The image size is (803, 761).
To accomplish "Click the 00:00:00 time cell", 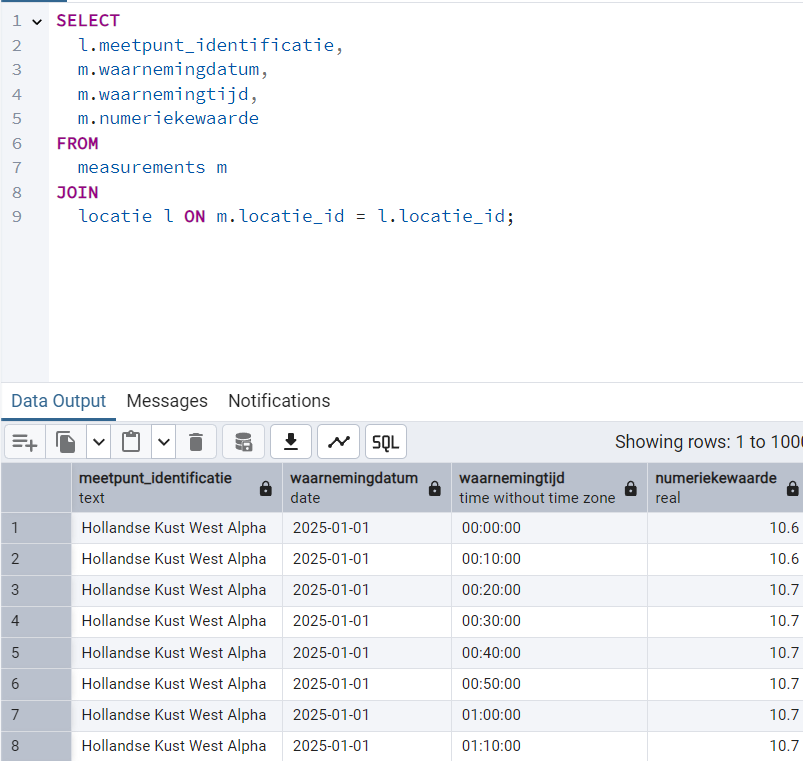I will [x=549, y=528].
